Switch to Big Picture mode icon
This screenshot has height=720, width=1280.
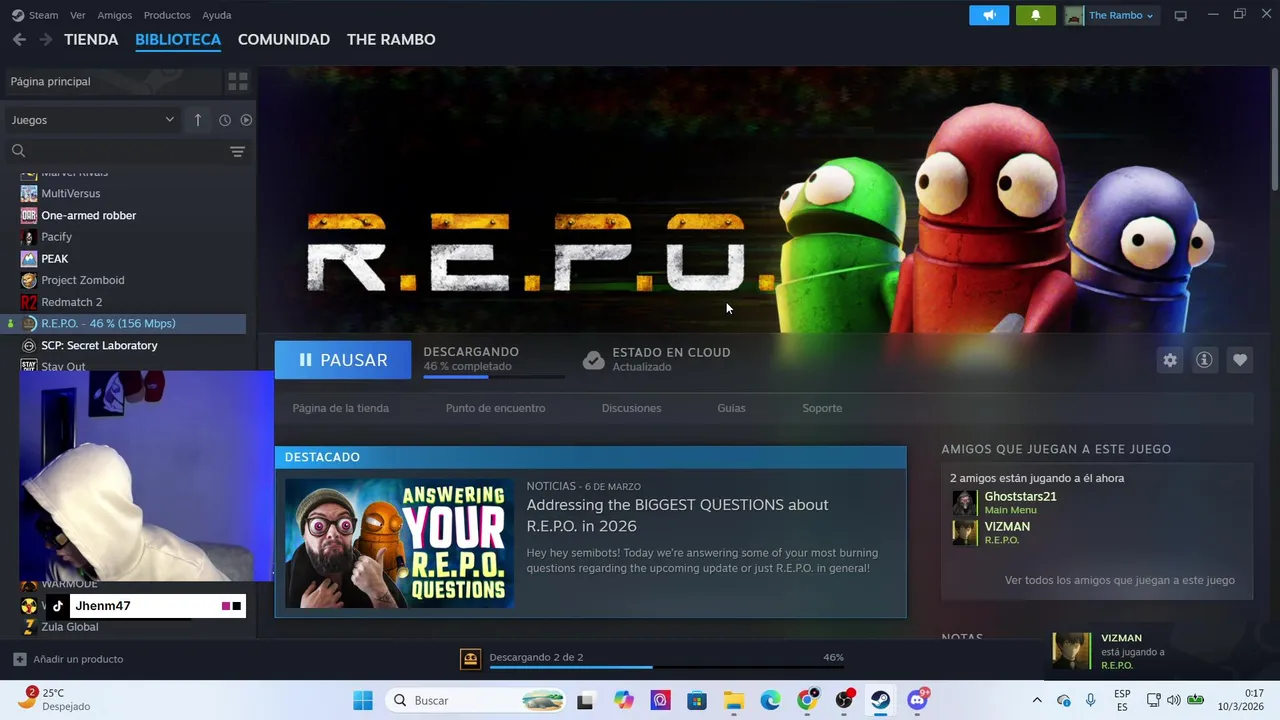coord(1180,15)
